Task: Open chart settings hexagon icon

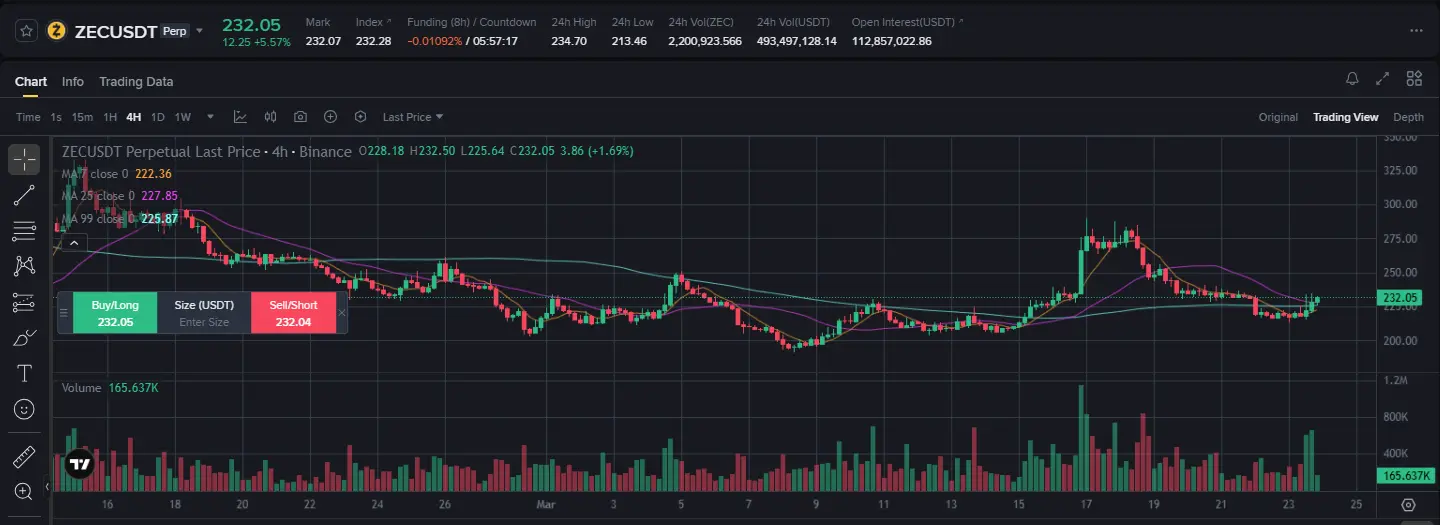Action: pyautogui.click(x=360, y=117)
